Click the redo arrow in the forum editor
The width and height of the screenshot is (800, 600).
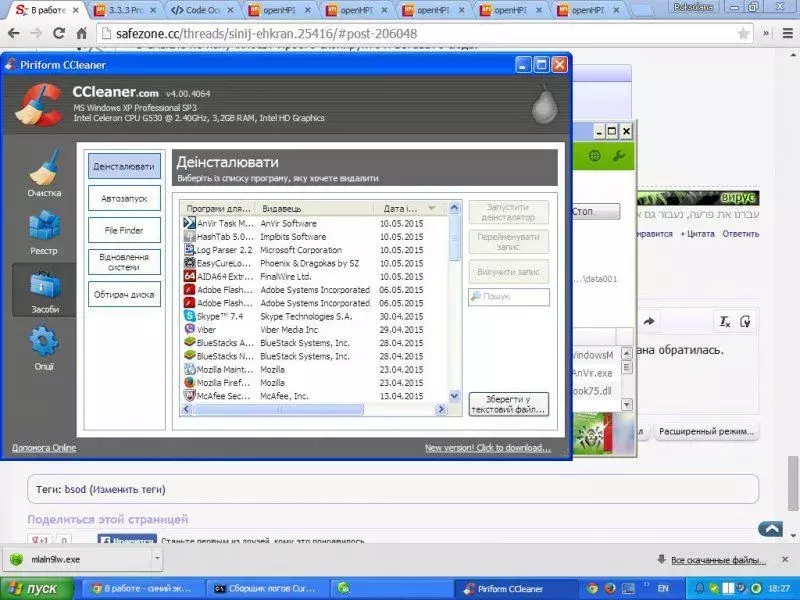click(x=649, y=321)
